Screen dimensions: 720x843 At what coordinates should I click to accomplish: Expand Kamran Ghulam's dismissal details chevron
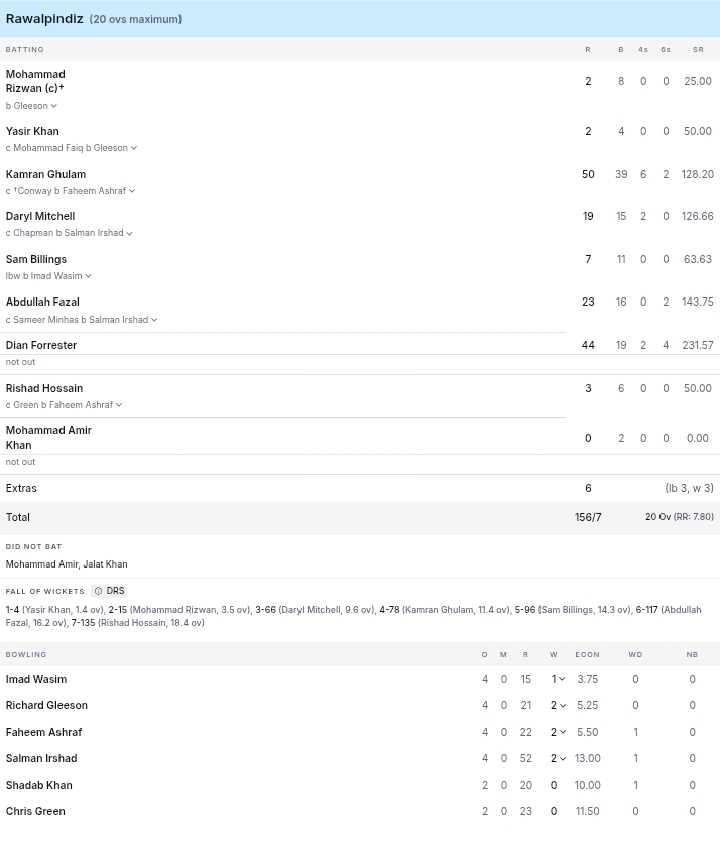click(132, 191)
